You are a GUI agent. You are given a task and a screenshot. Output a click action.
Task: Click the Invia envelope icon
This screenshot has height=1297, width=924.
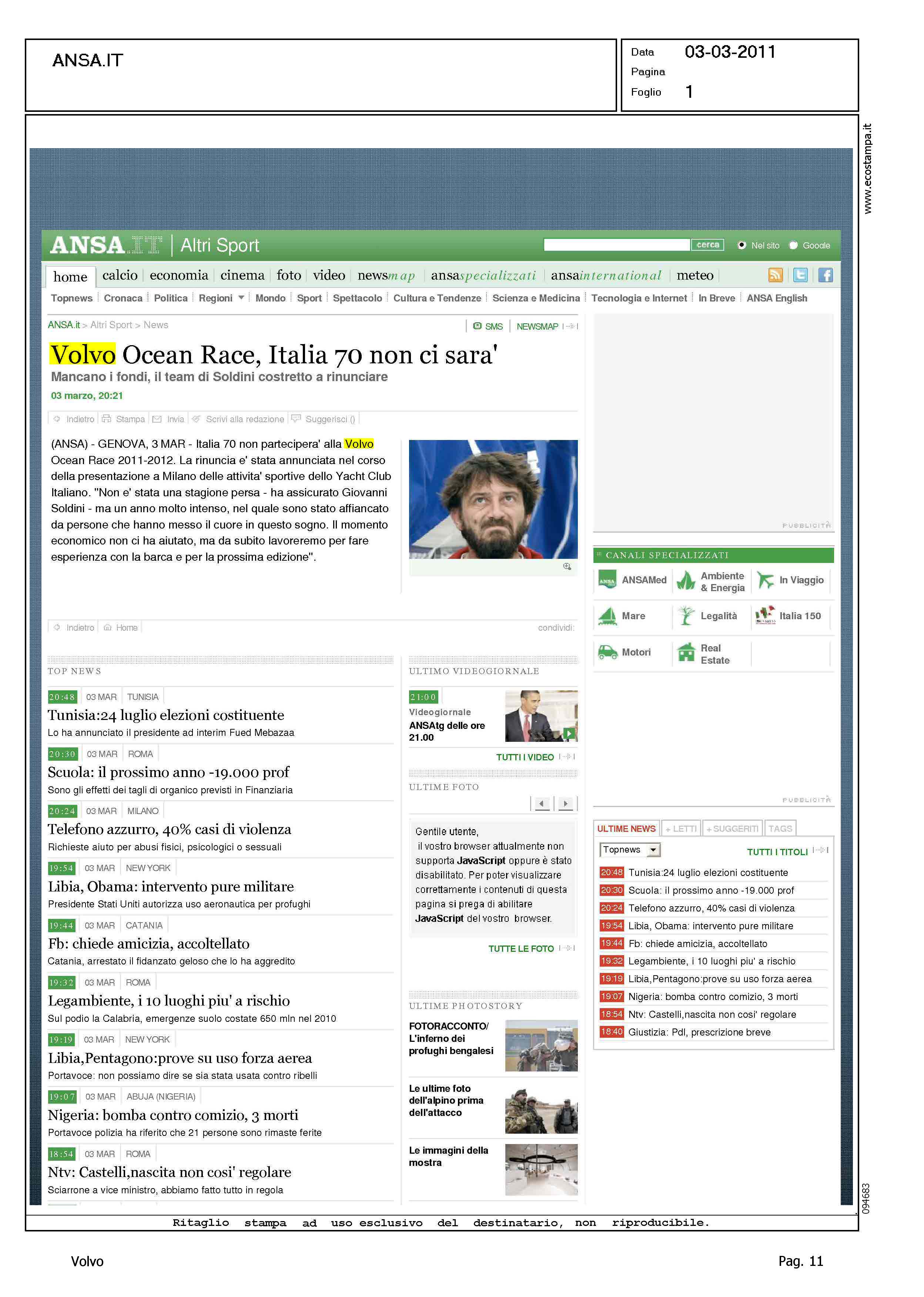click(157, 419)
